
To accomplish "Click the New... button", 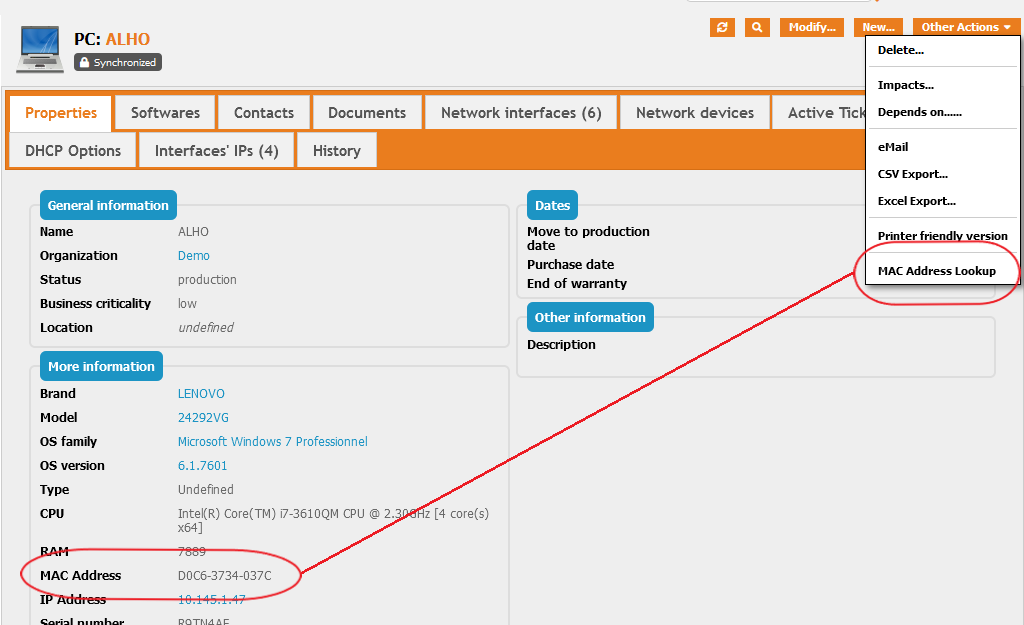I will 878,27.
